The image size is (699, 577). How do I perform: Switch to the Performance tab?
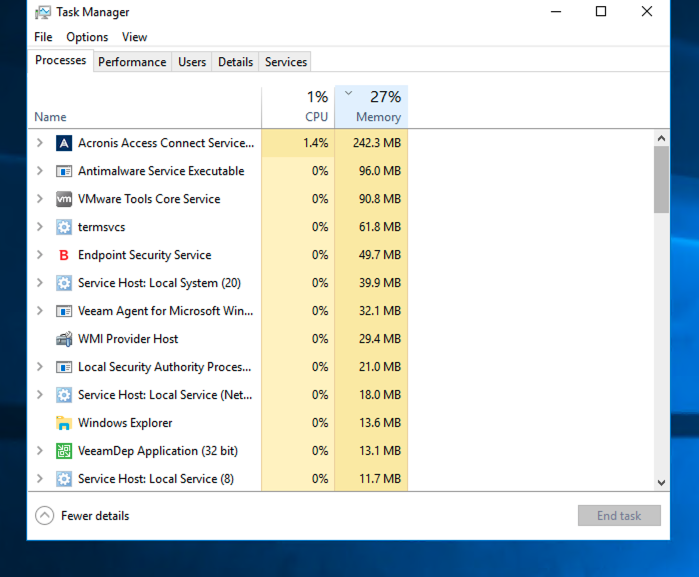(132, 62)
